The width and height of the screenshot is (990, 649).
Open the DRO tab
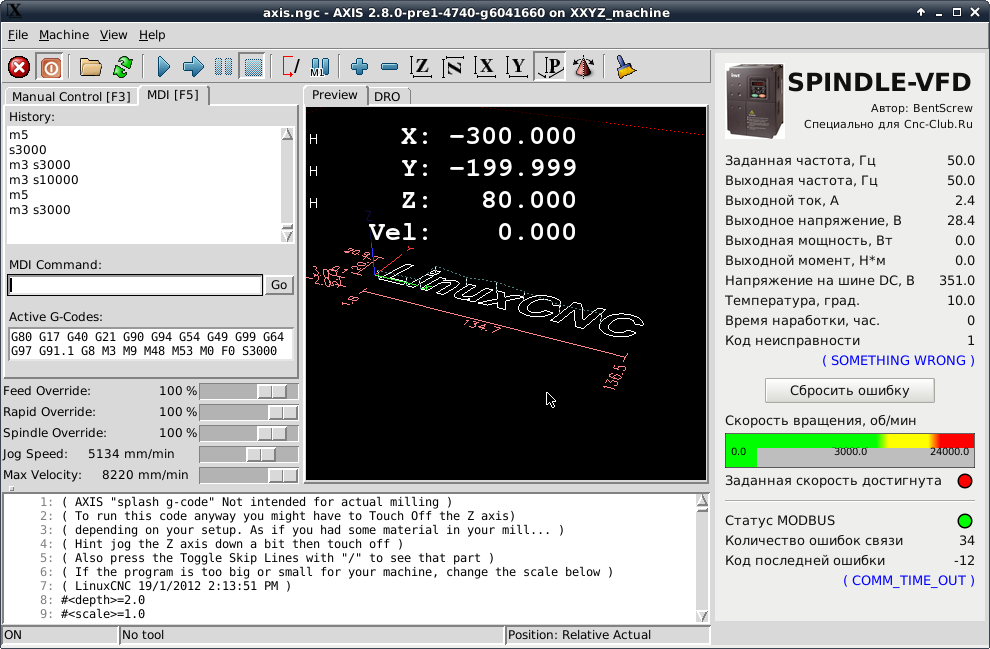pyautogui.click(x=386, y=97)
